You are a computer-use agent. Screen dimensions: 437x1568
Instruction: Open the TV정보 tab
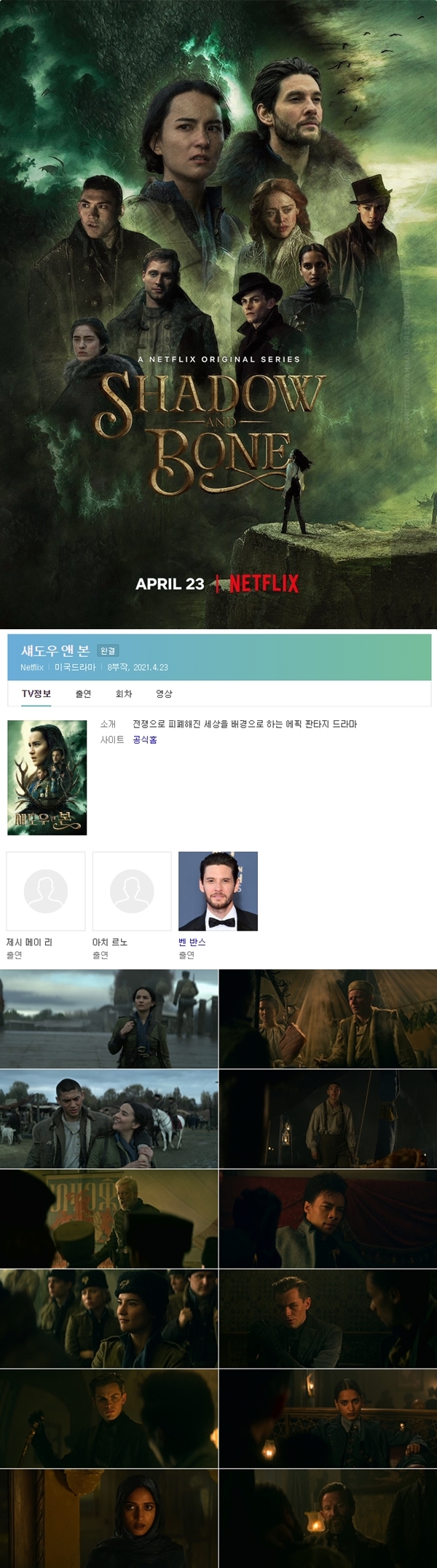click(x=36, y=693)
